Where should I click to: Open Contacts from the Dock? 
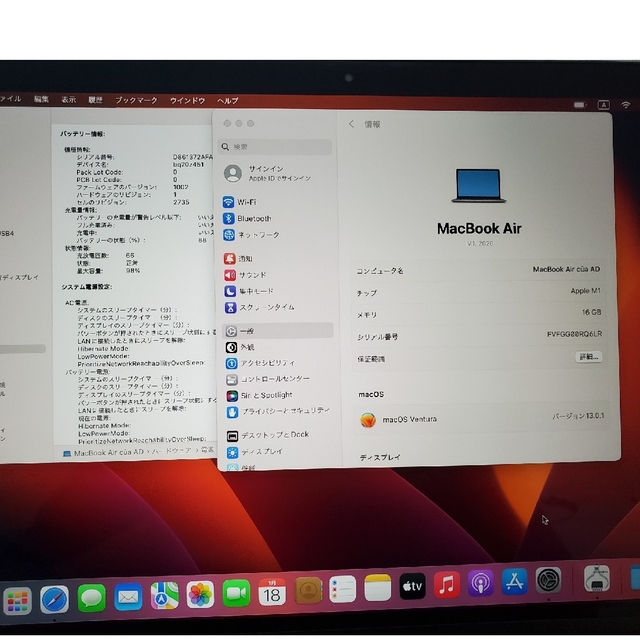(x=308, y=590)
